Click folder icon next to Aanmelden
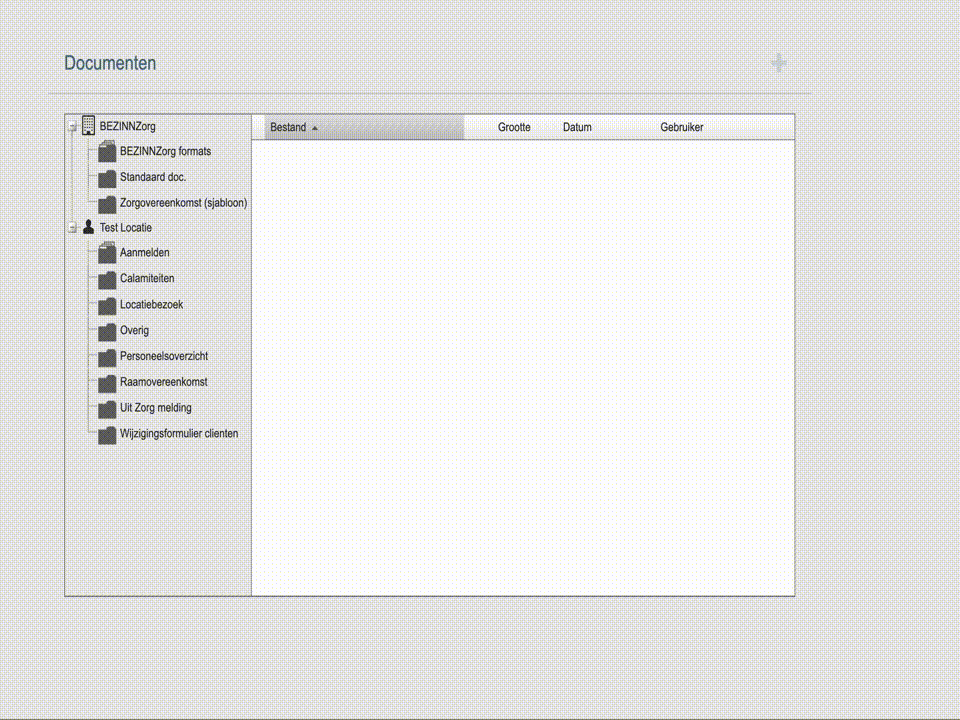 tap(107, 253)
